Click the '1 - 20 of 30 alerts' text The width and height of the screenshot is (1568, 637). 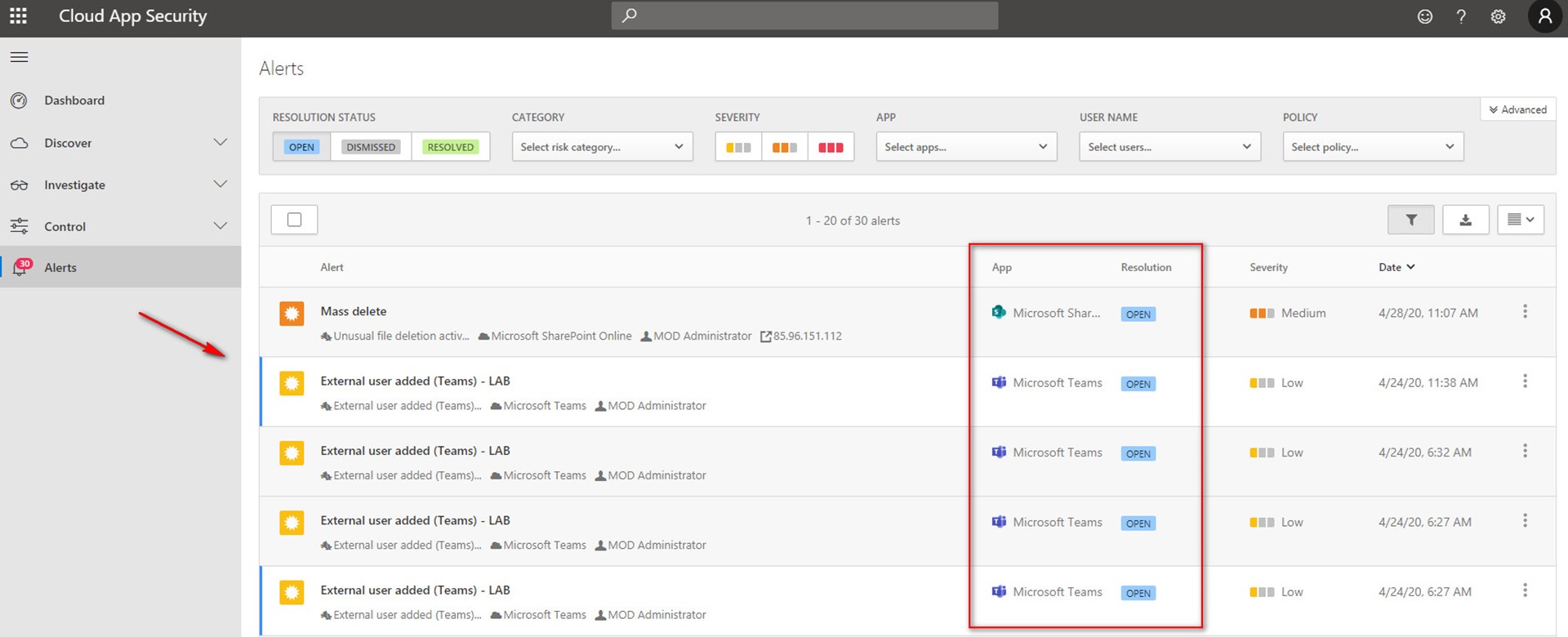(x=853, y=220)
